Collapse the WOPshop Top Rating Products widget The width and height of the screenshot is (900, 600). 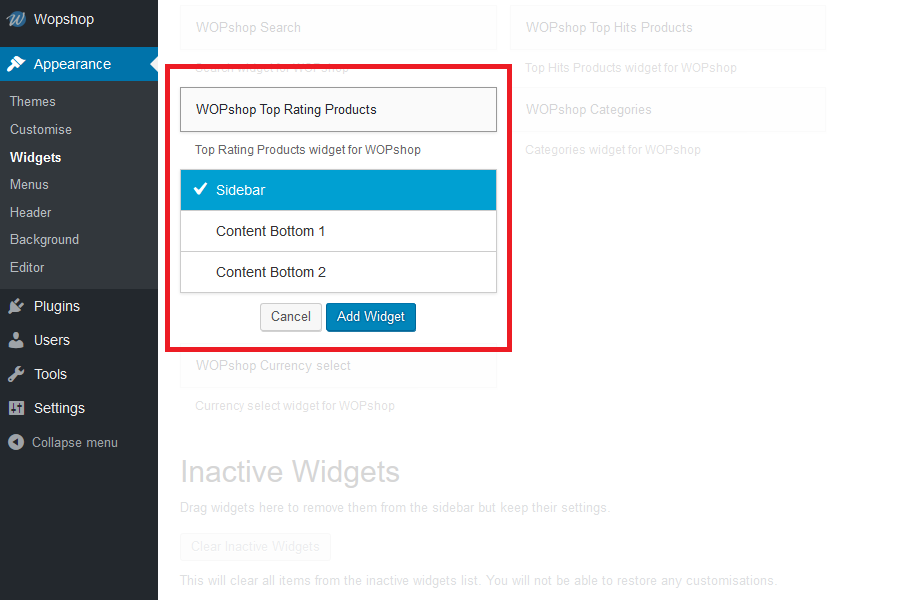tap(338, 110)
